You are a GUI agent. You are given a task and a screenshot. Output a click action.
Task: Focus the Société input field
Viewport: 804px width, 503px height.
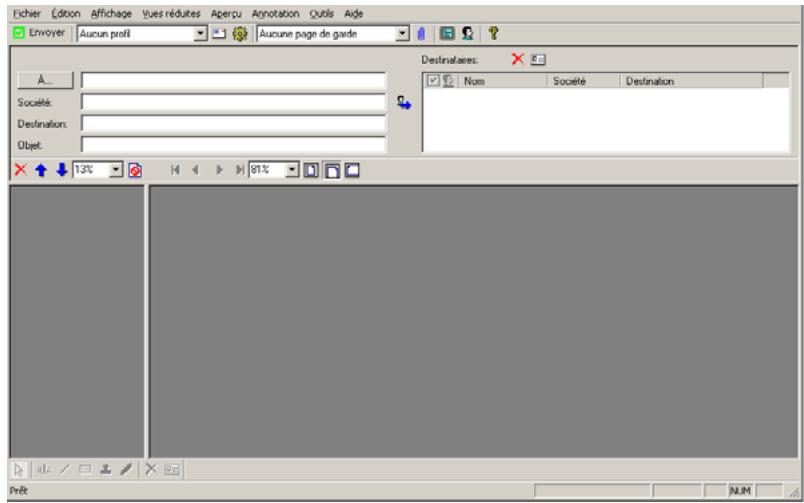233,102
